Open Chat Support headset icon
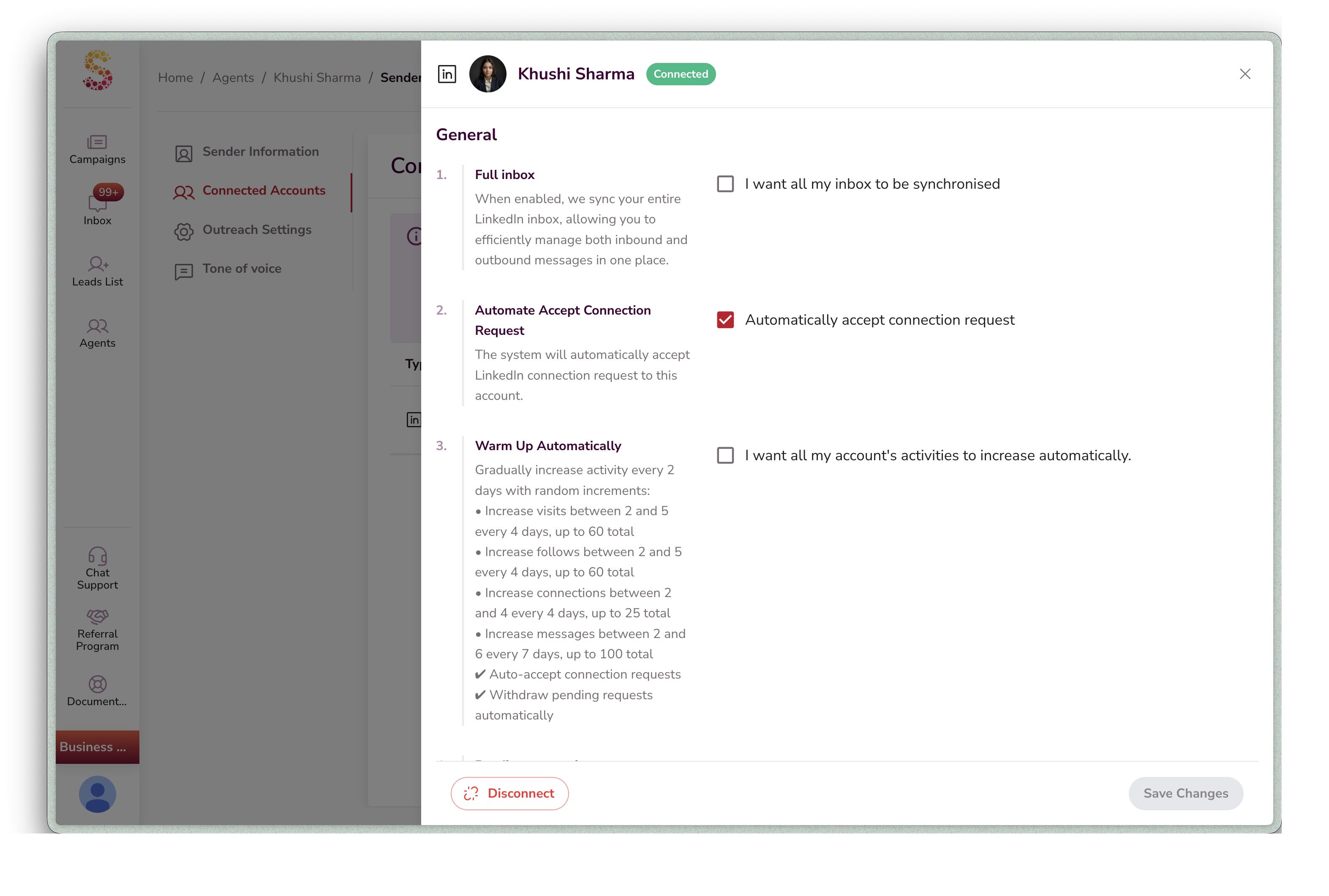 pos(97,555)
